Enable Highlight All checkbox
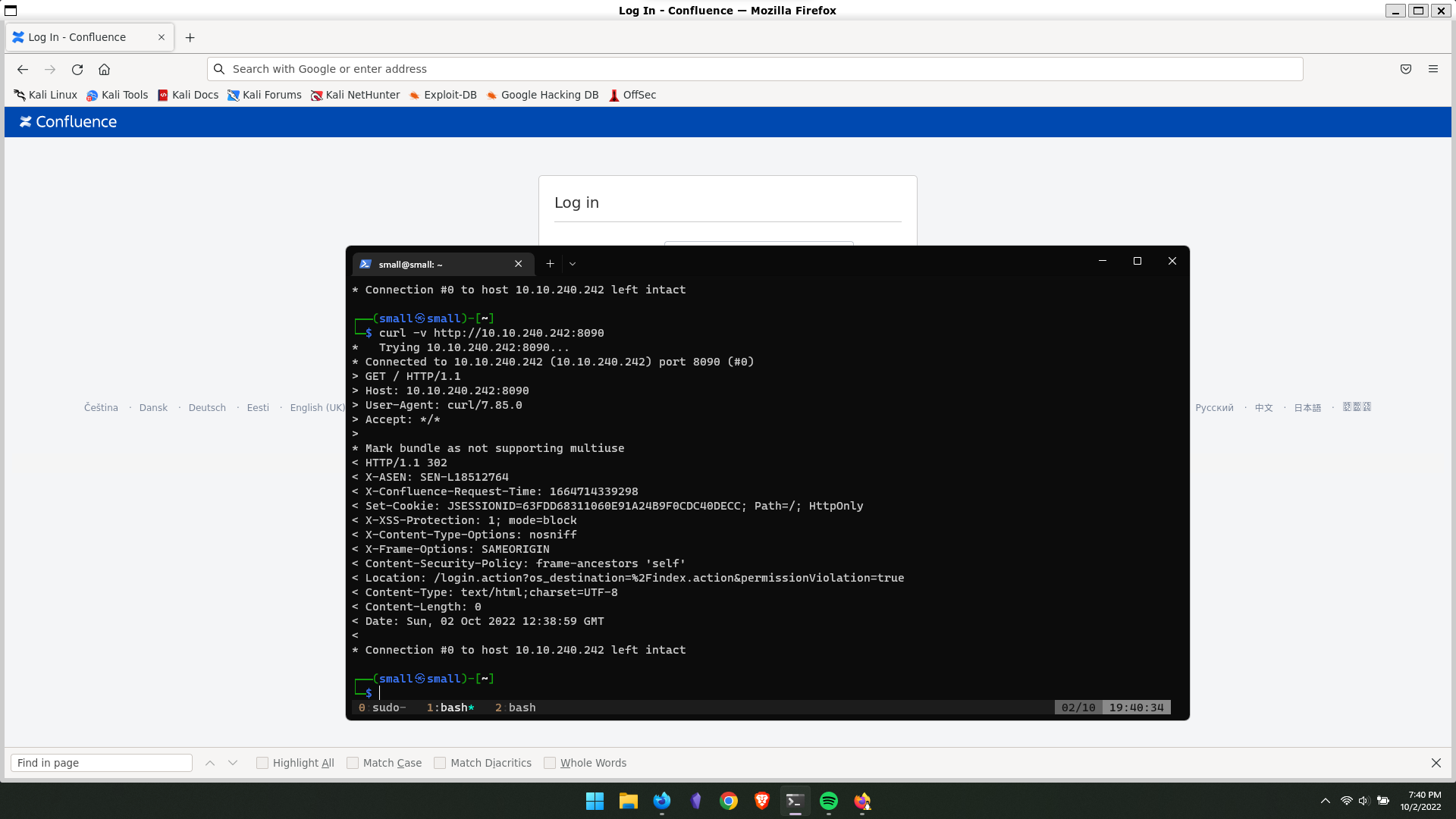This screenshot has width=1456, height=819. pyautogui.click(x=262, y=763)
